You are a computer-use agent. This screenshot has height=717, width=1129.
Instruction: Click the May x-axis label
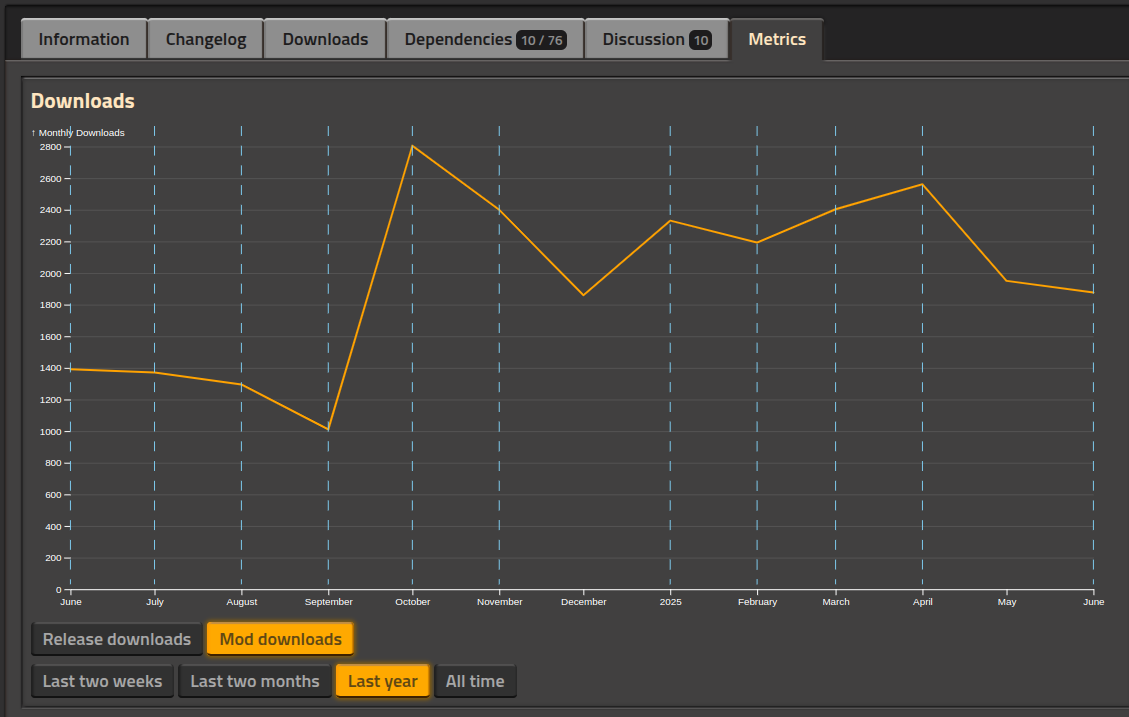1007,602
